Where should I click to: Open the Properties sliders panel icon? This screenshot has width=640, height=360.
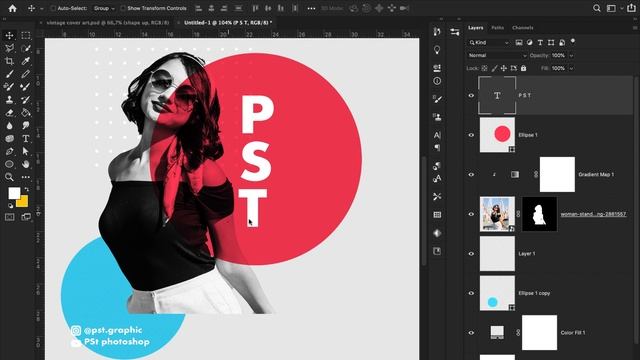click(x=455, y=31)
